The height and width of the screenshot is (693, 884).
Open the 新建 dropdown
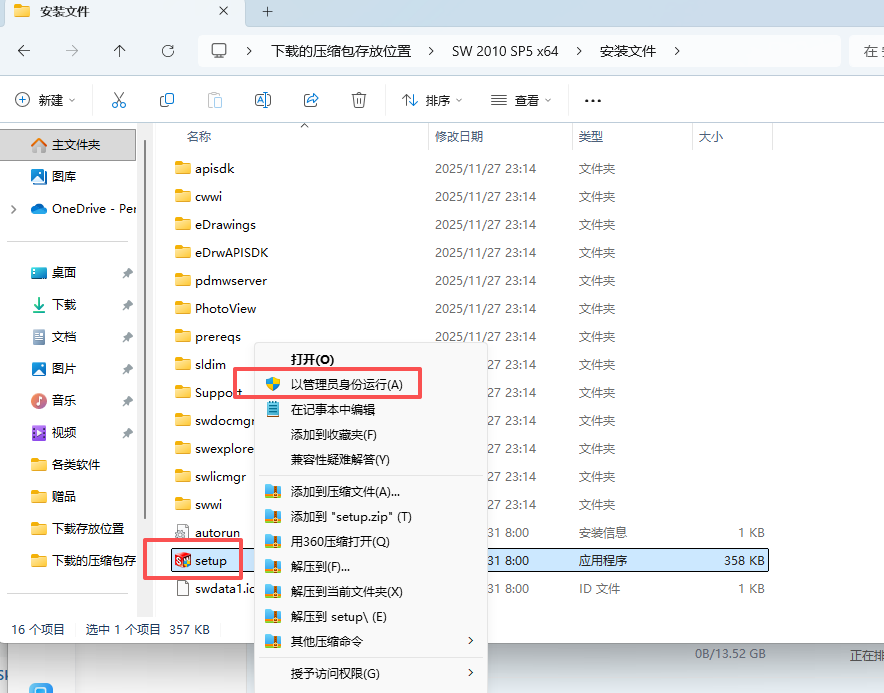click(44, 100)
